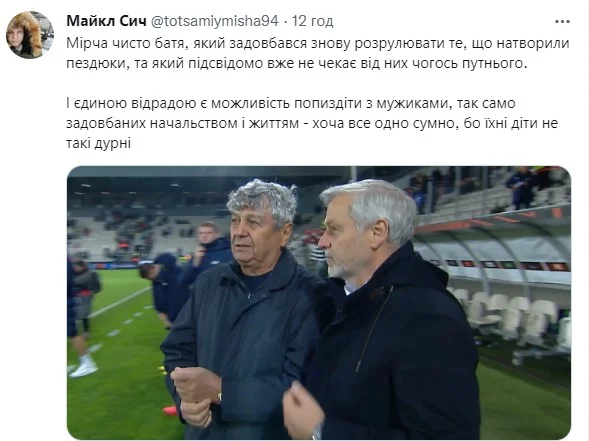
Task: Click the line starting задовбаних начальством
Action: point(312,123)
